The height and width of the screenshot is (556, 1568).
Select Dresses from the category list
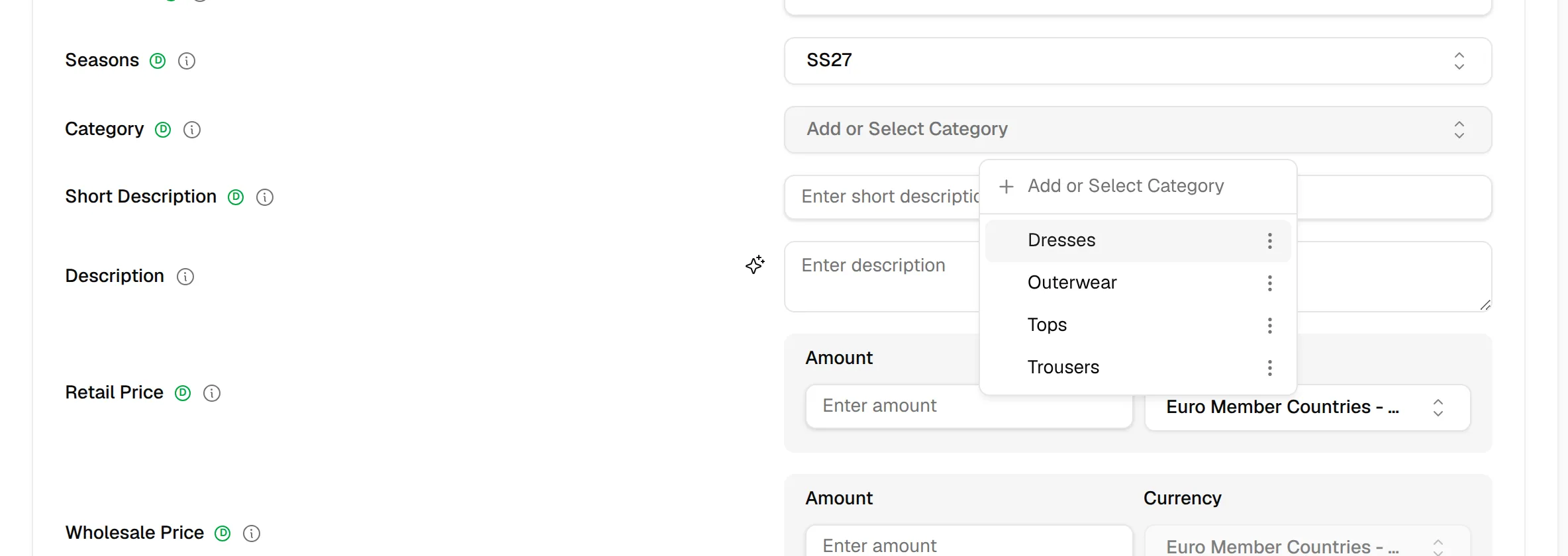point(1138,241)
